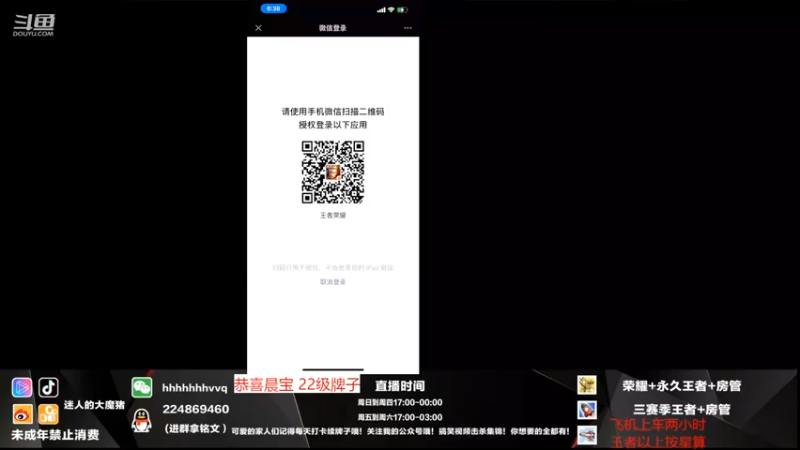Click the 周五到周六17:00-03:00 schedule line
Screen dimensions: 800x450
click(399, 417)
